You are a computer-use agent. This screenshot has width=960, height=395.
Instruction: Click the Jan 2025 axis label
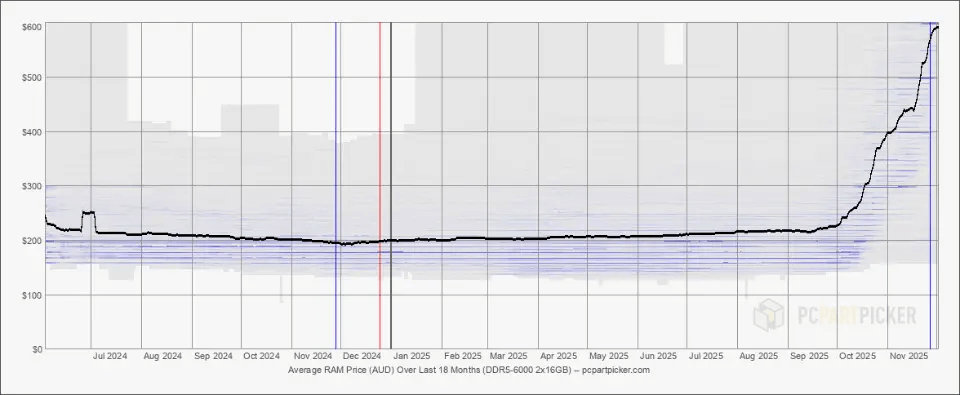pyautogui.click(x=411, y=356)
